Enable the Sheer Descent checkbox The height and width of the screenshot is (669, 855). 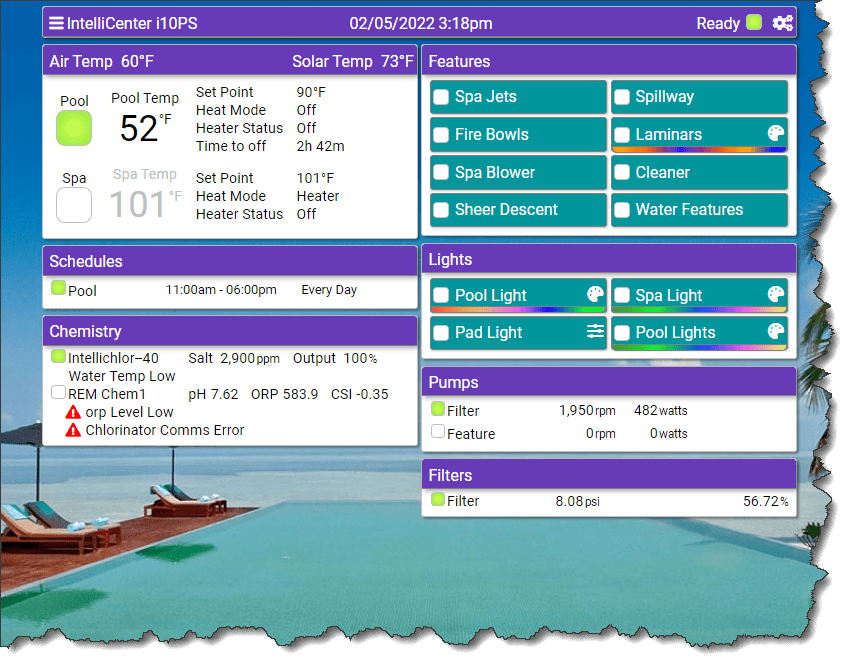pyautogui.click(x=441, y=210)
